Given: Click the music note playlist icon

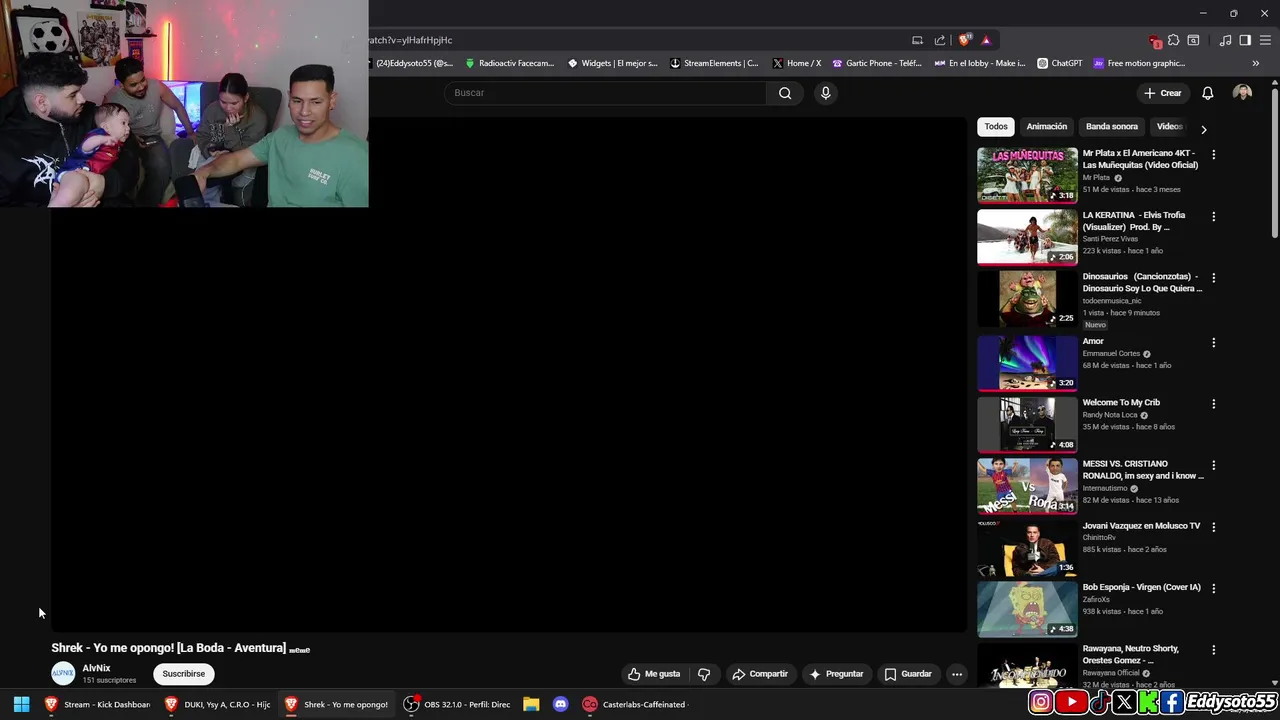Looking at the screenshot, I should pyautogui.click(x=1225, y=40).
